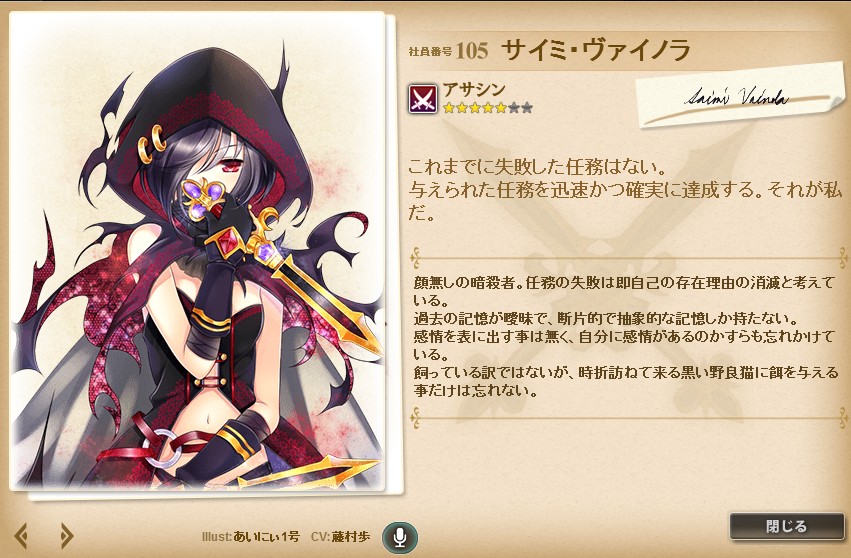The width and height of the screenshot is (851, 558).
Task: Click the Assassin crossed-swords class icon
Action: pyautogui.click(x=423, y=99)
